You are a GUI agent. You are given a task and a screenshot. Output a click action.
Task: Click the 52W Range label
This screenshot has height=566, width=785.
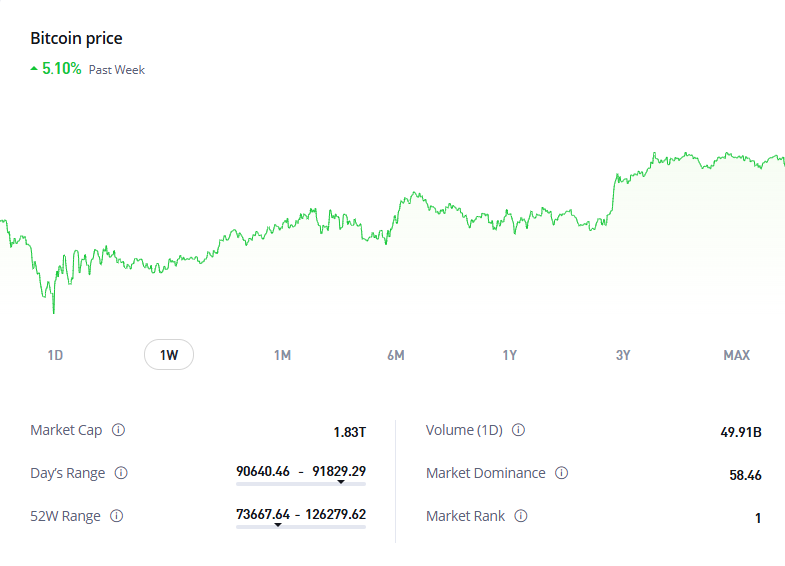click(x=65, y=516)
